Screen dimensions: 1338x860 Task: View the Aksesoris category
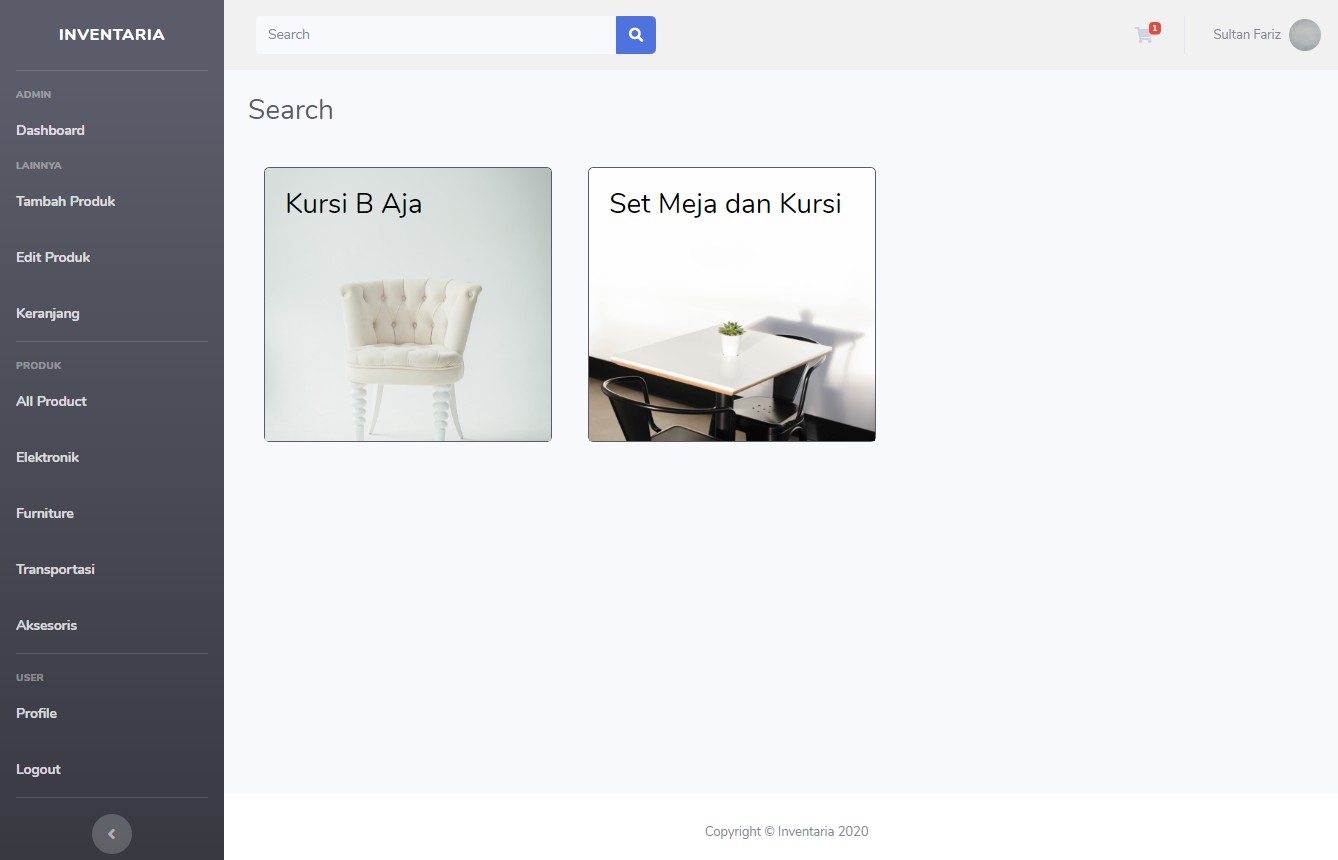47,625
